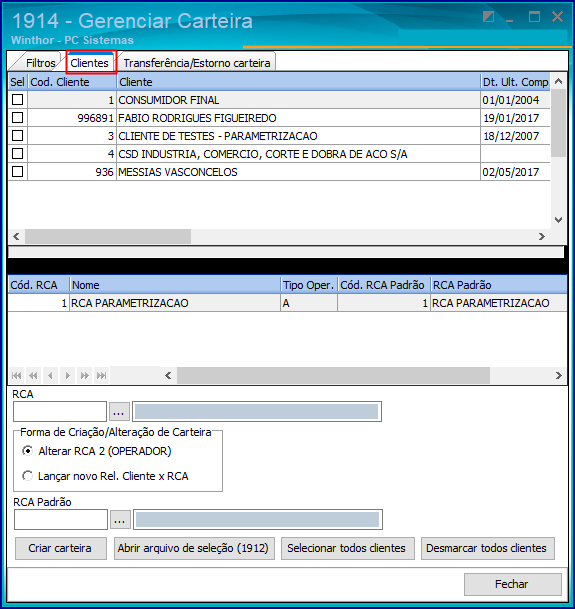Select CSD INDUSTRIA, COMERCIO client name
575x609 pixels.
click(298, 154)
